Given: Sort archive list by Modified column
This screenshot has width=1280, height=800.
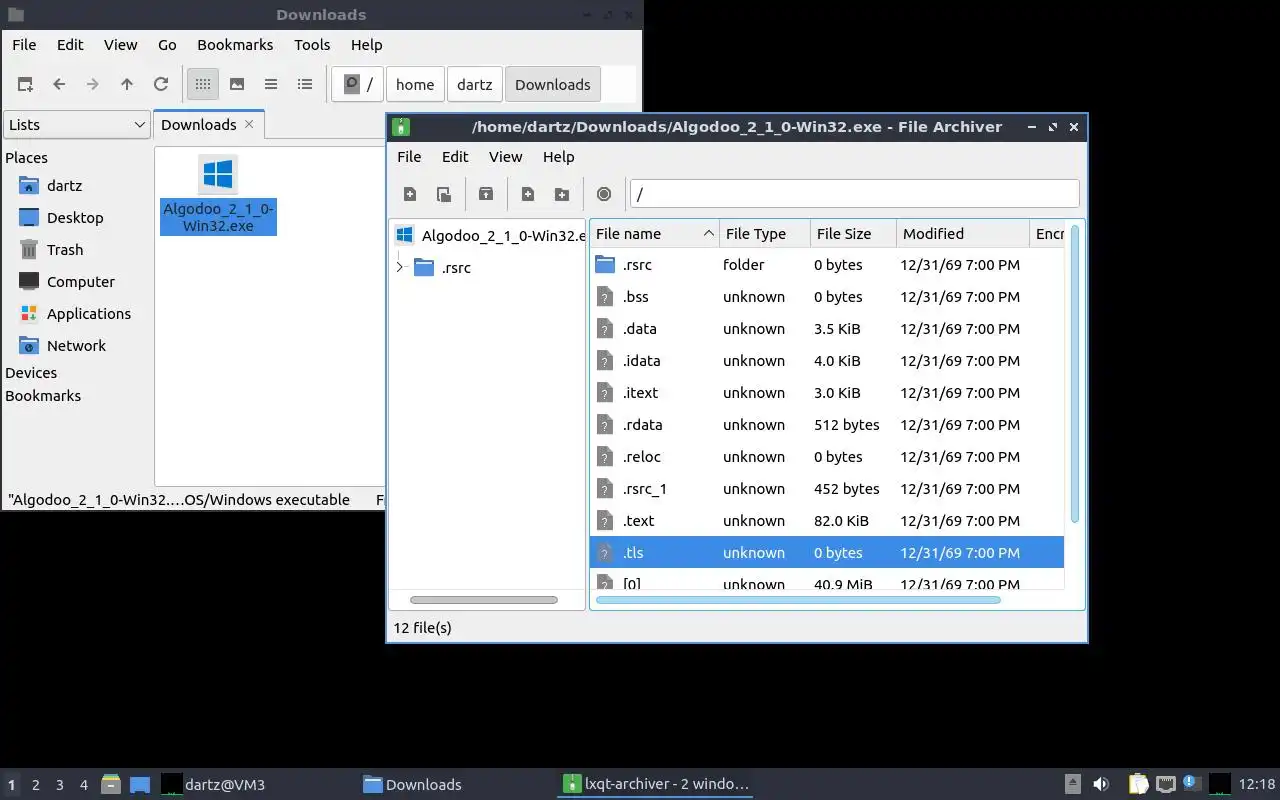Looking at the screenshot, I should (963, 234).
